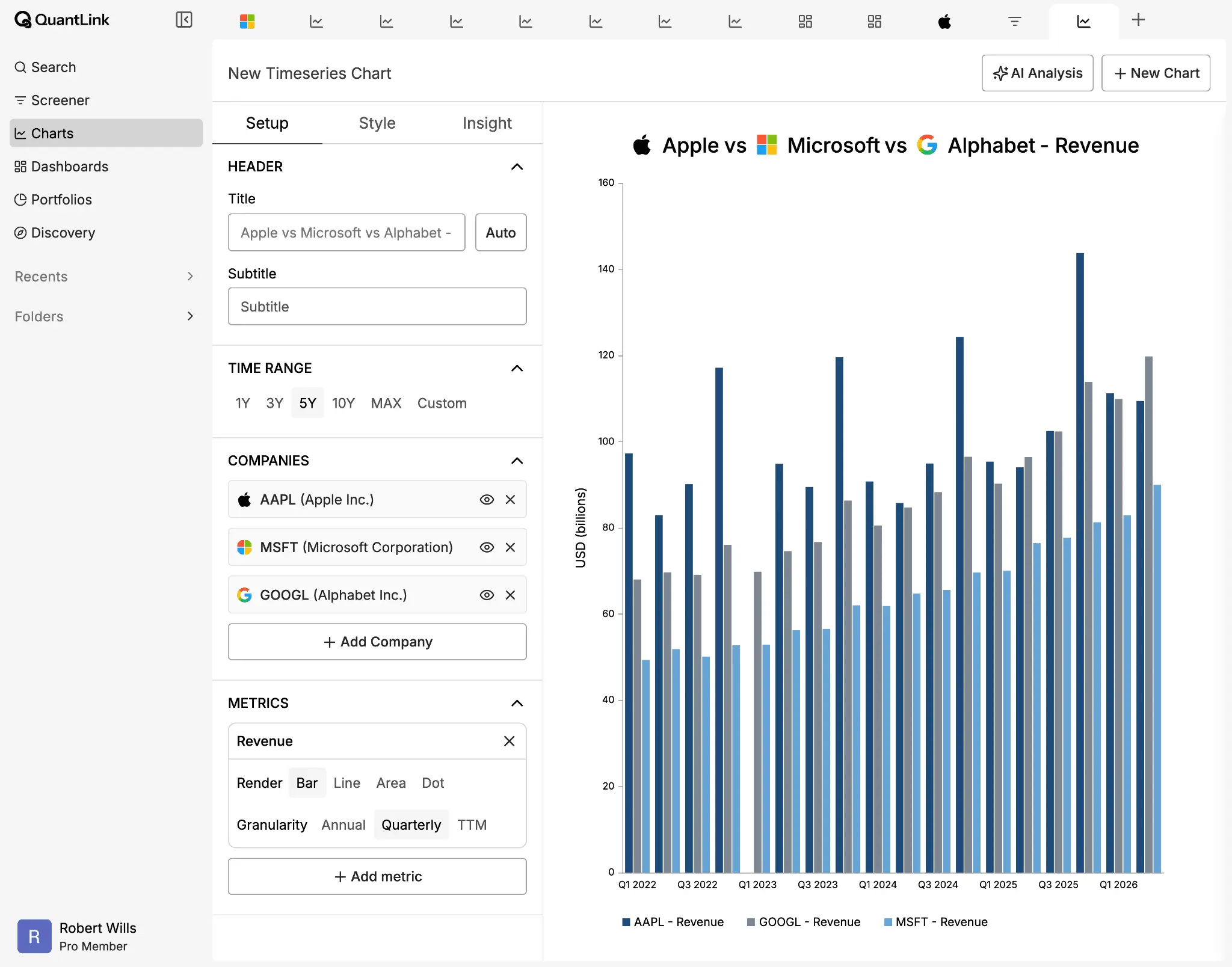The width and height of the screenshot is (1232, 967).
Task: Remove MSFT company
Action: point(510,547)
